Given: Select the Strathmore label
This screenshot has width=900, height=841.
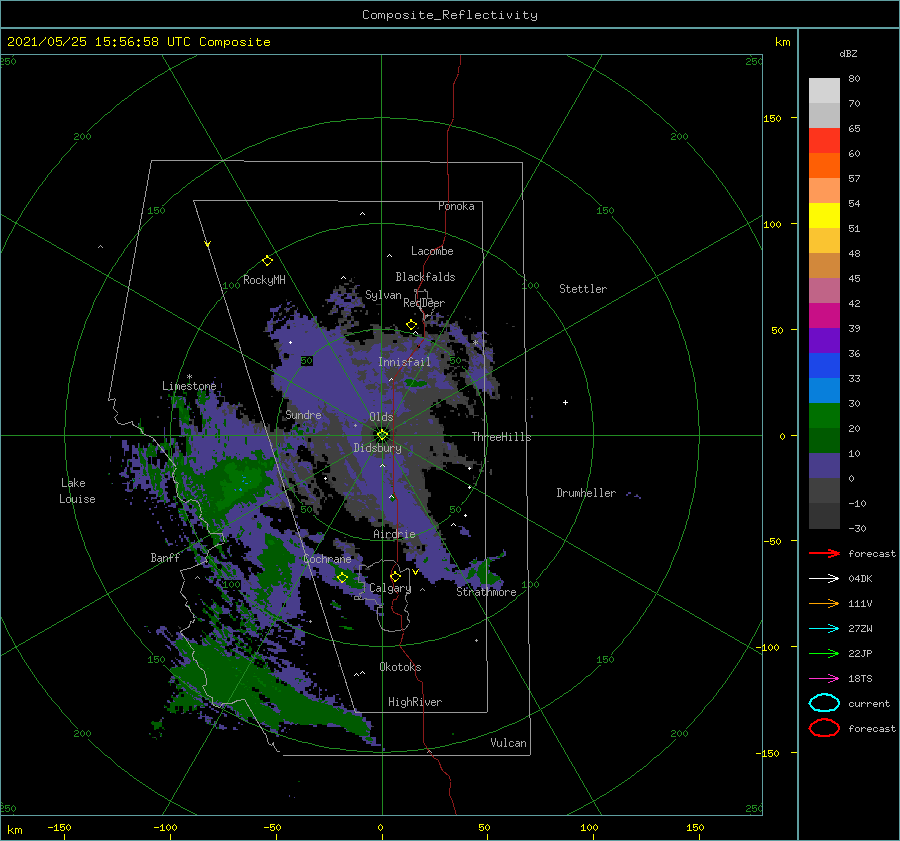Looking at the screenshot, I should pos(486,592).
